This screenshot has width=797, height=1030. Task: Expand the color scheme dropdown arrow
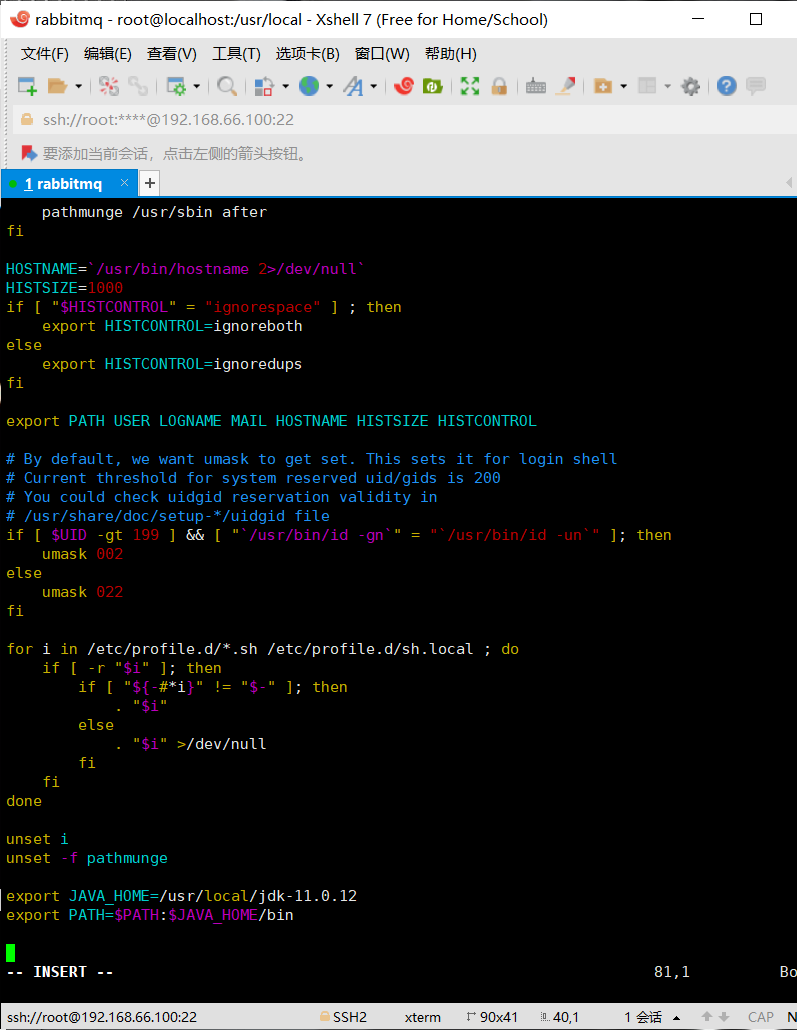pos(285,86)
